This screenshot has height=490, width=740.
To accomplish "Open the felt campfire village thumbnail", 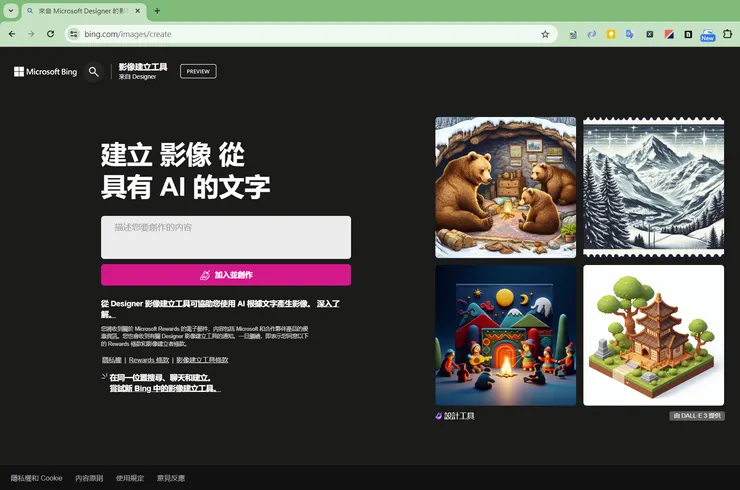I will click(x=505, y=335).
